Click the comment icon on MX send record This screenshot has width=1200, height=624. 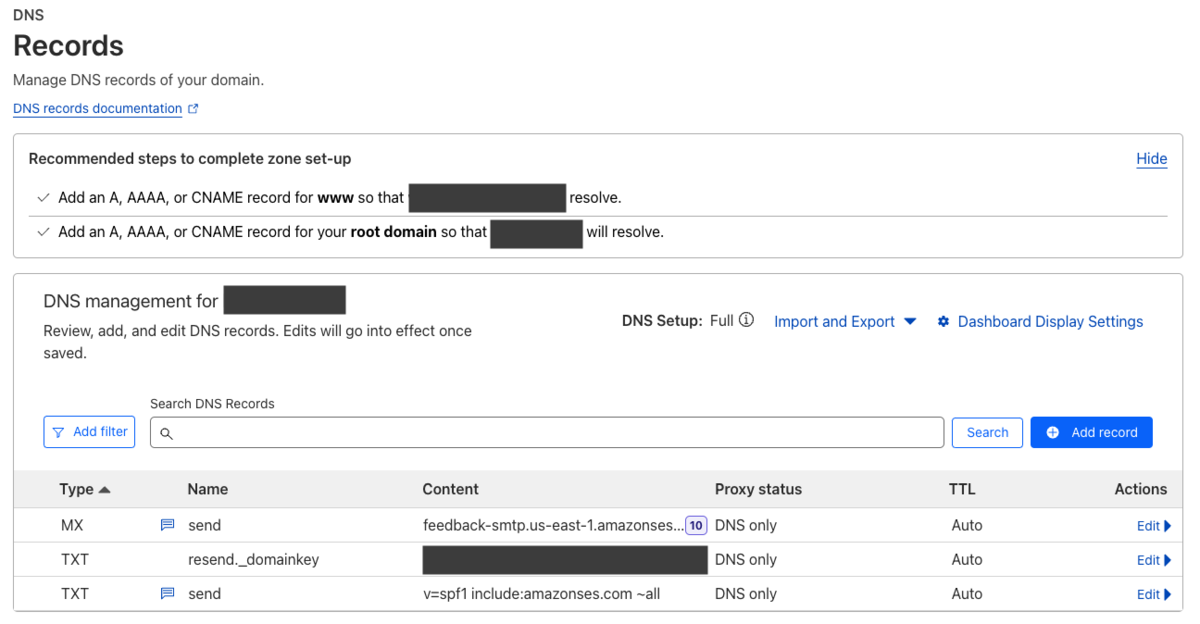pos(168,525)
